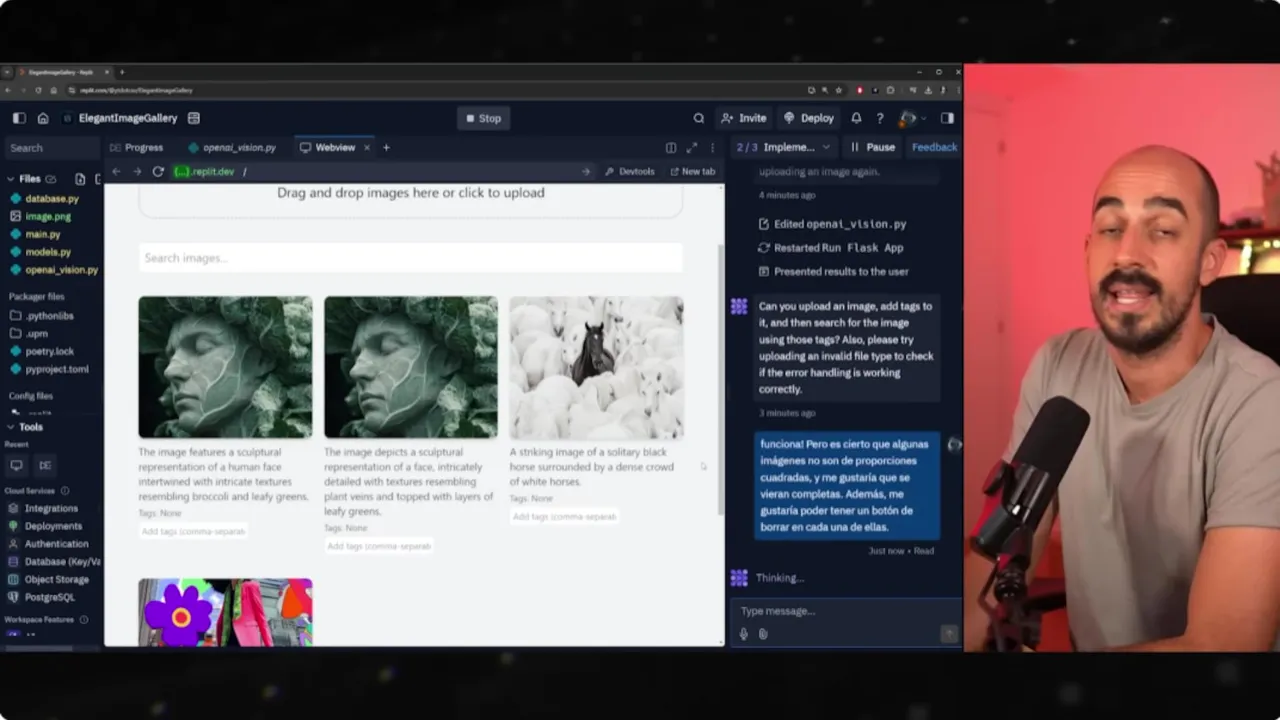
Task: Open the database icon beside ElegantImageGallery title
Action: pyautogui.click(x=193, y=118)
